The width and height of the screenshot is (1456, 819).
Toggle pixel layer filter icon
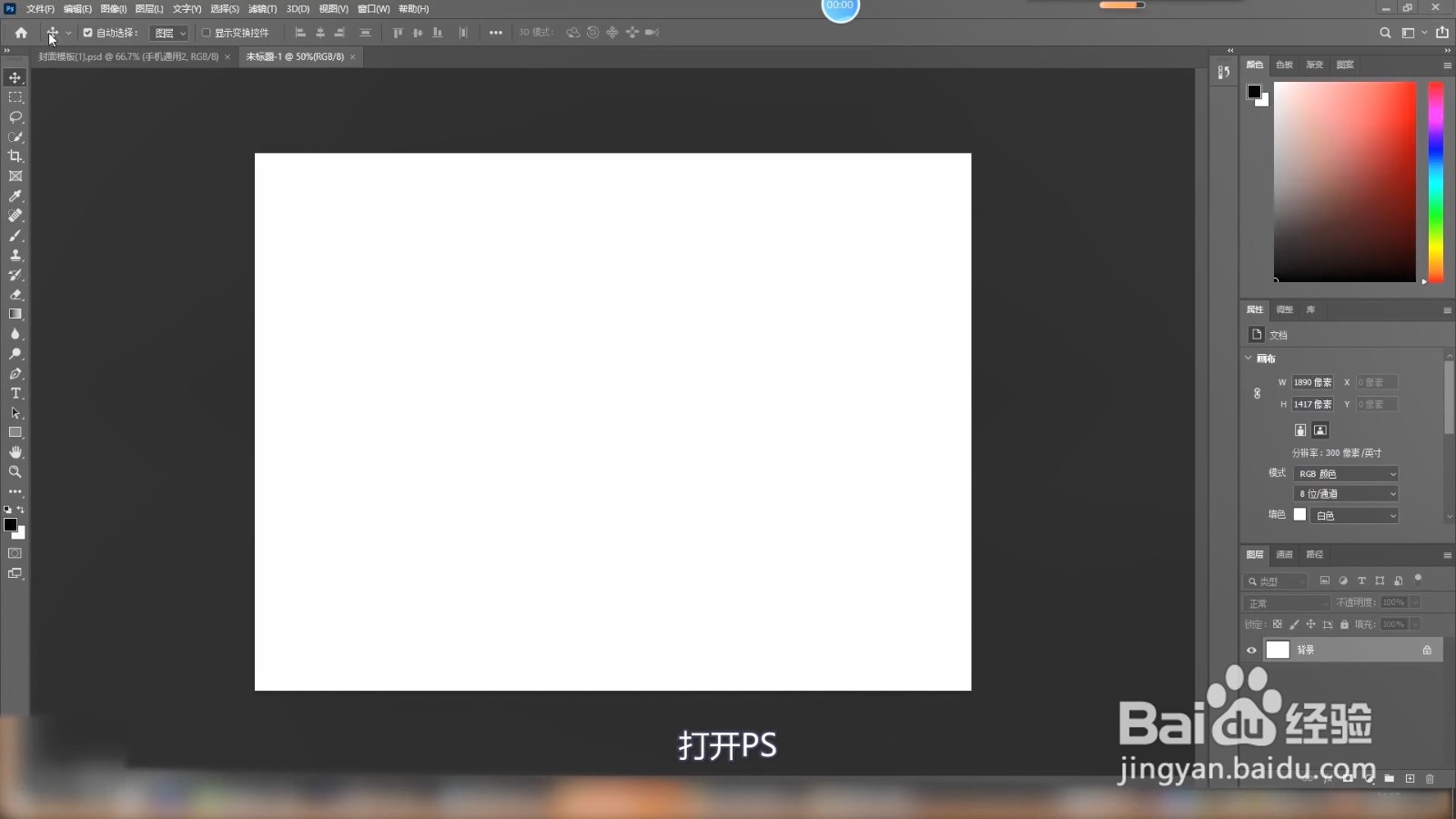[x=1325, y=581]
